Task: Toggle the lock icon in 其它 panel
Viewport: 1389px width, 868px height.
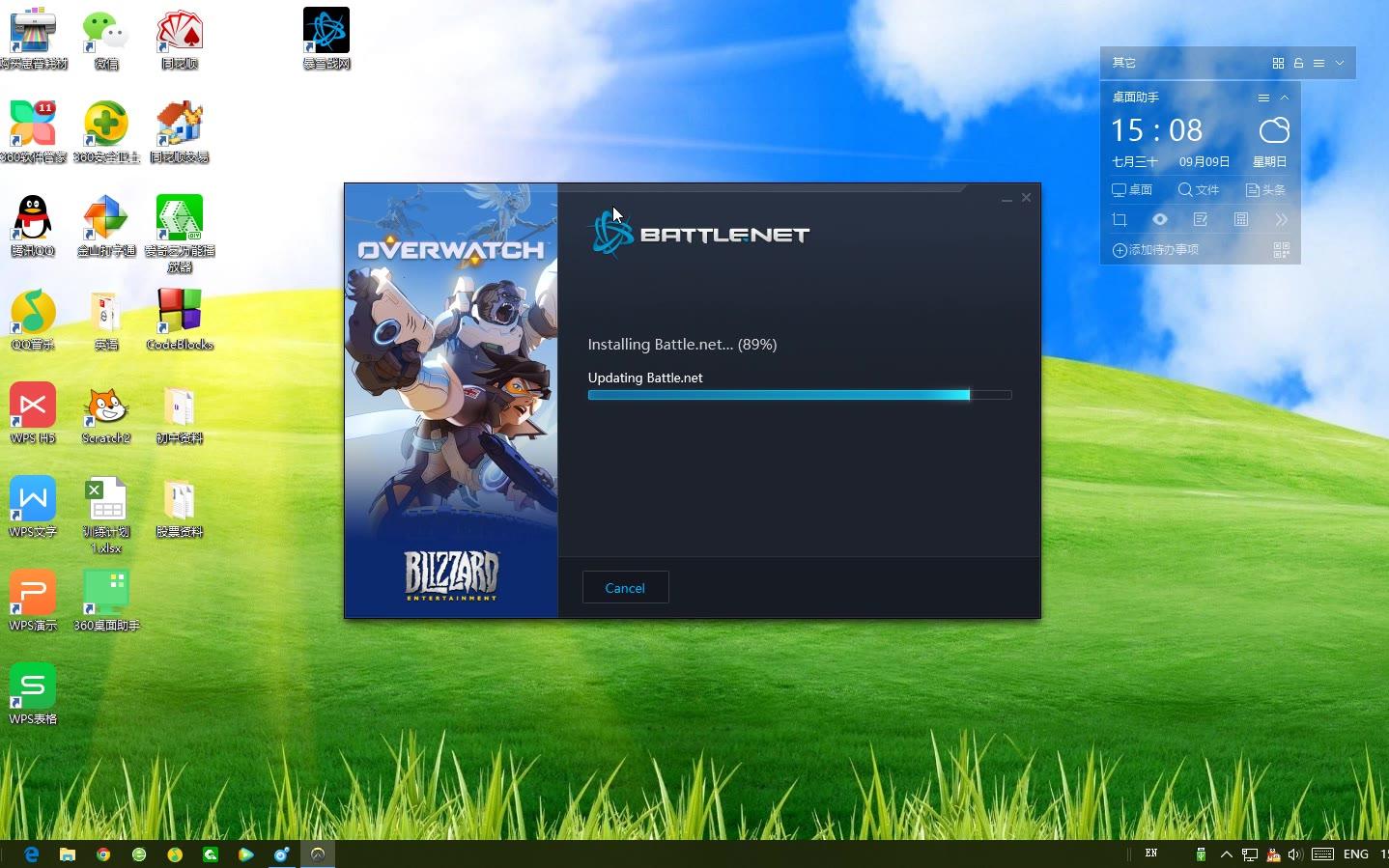Action: (1298, 63)
